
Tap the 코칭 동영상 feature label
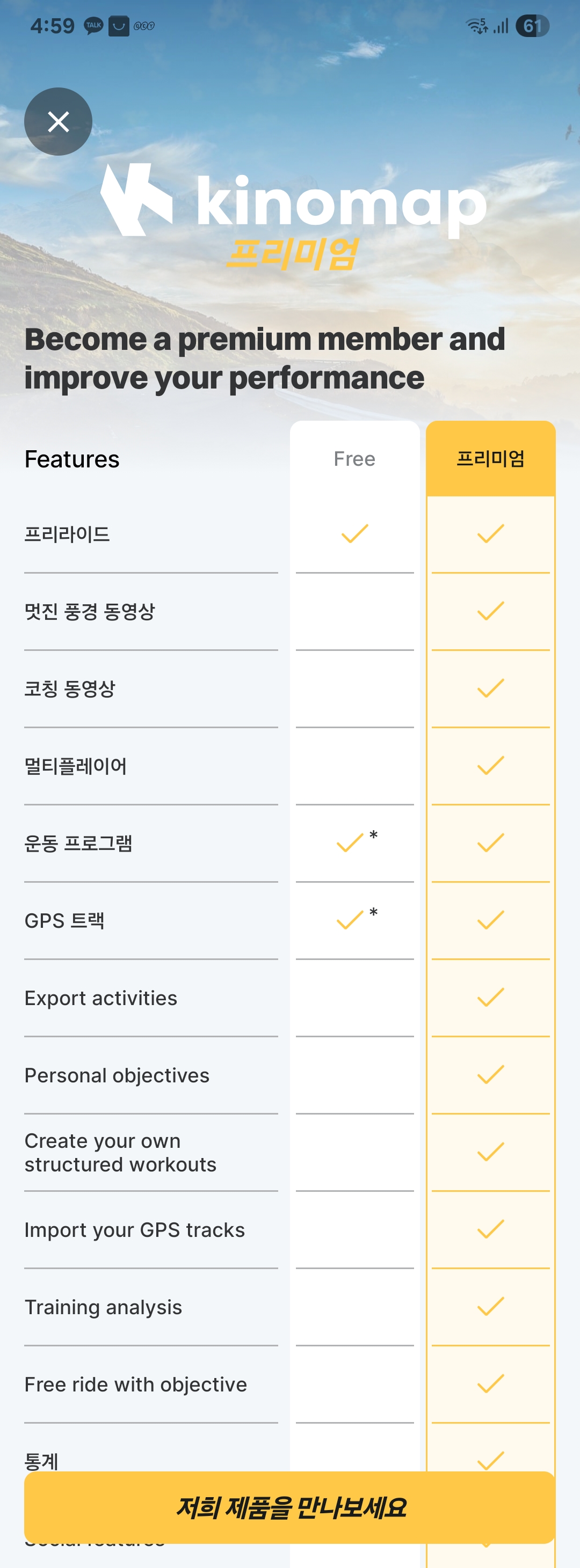[x=70, y=688]
